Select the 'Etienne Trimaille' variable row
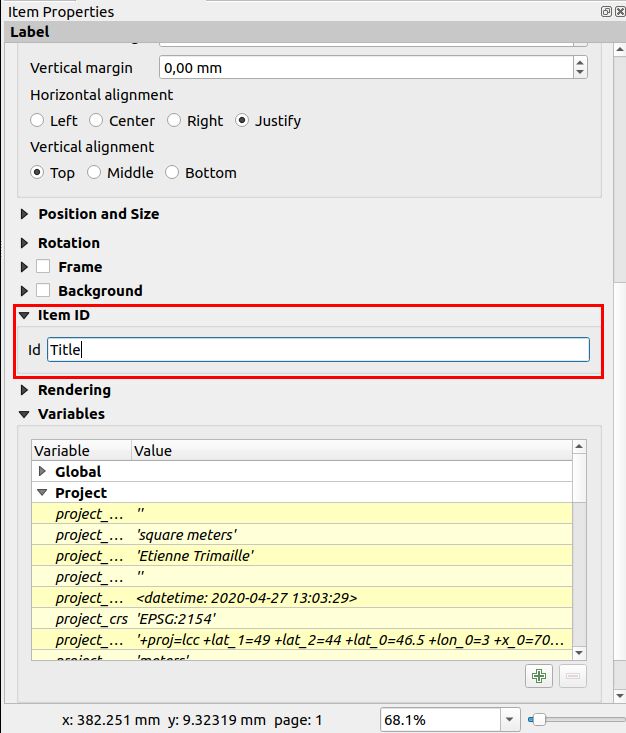 coord(302,555)
